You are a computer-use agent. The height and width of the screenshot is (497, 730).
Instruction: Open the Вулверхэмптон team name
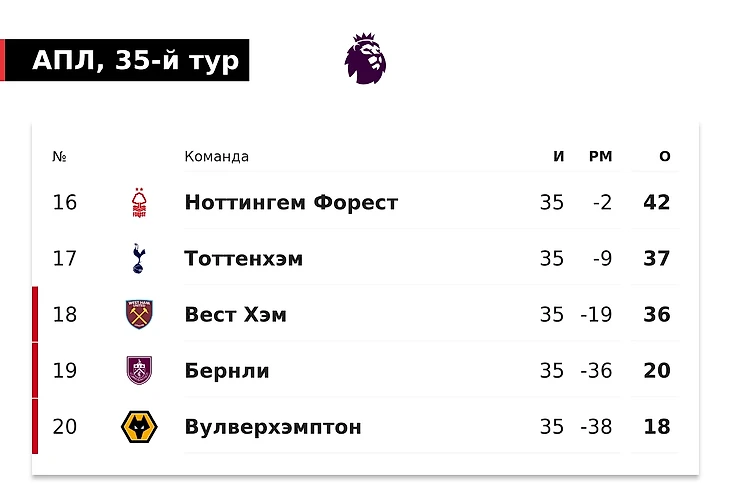(x=273, y=427)
